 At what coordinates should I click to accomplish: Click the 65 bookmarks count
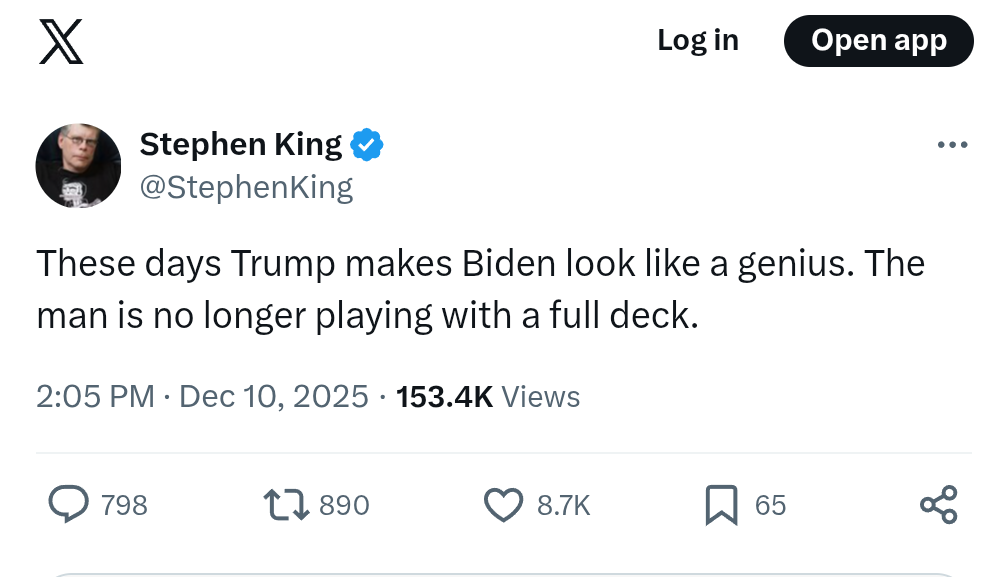(770, 505)
